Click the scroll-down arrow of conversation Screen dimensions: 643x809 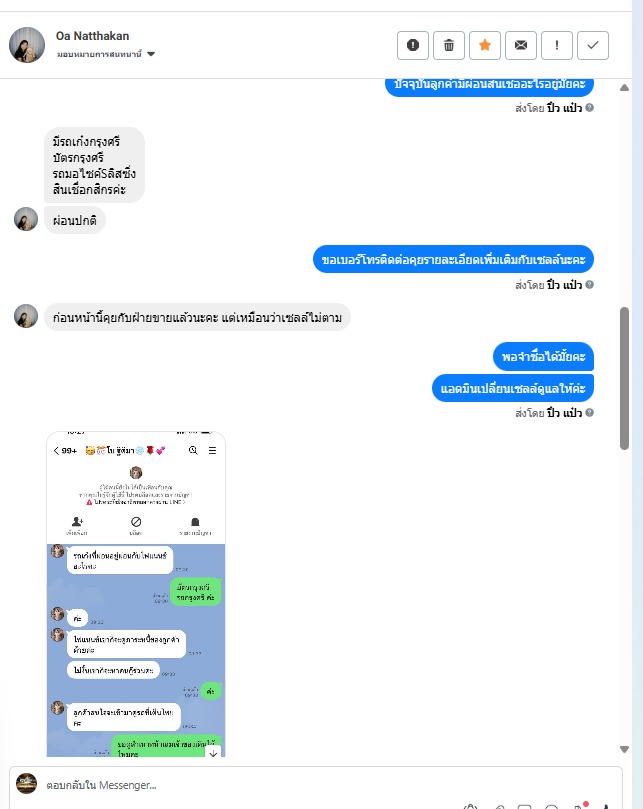click(x=624, y=749)
